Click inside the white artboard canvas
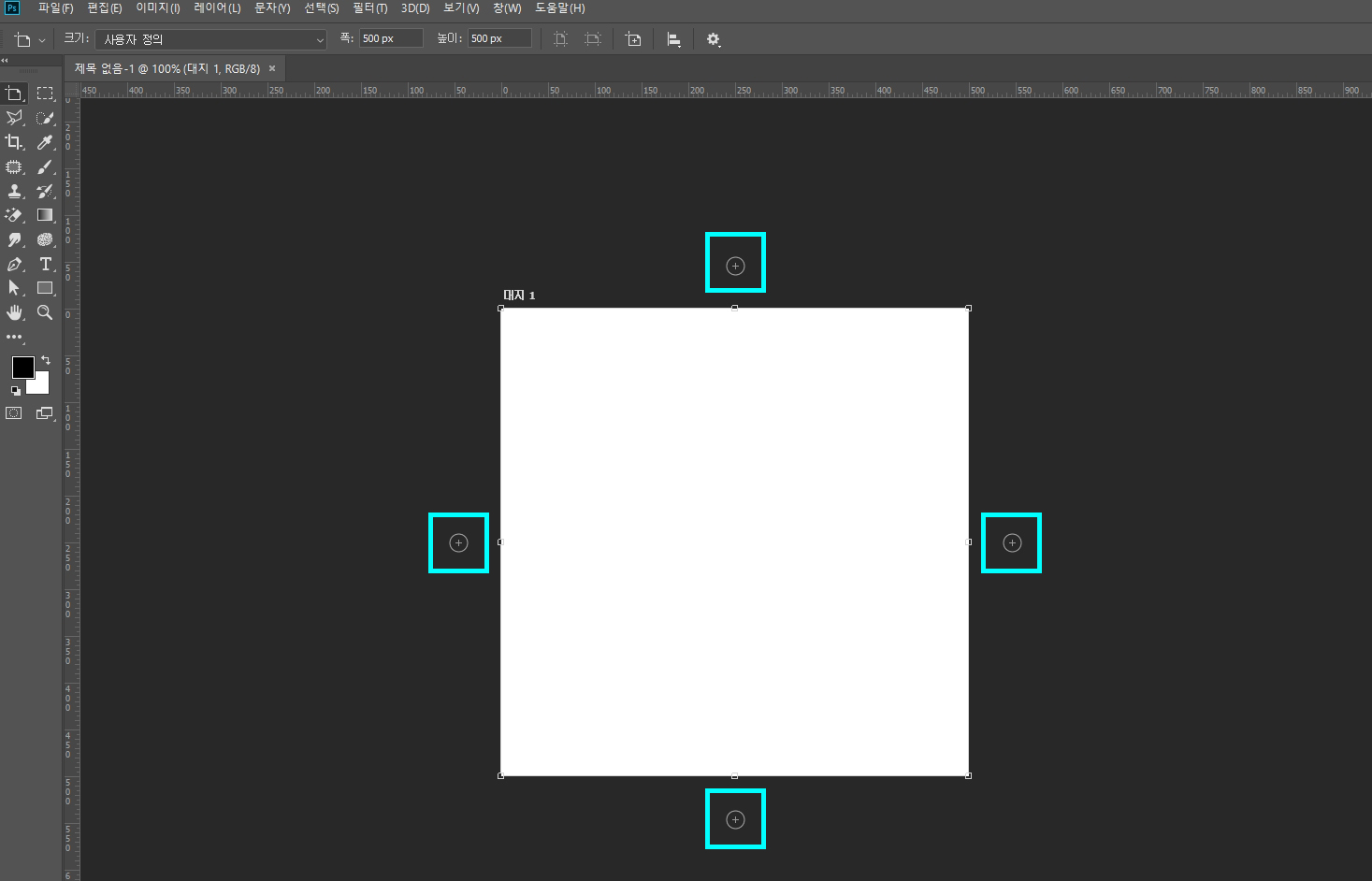The width and height of the screenshot is (1372, 881). [734, 542]
